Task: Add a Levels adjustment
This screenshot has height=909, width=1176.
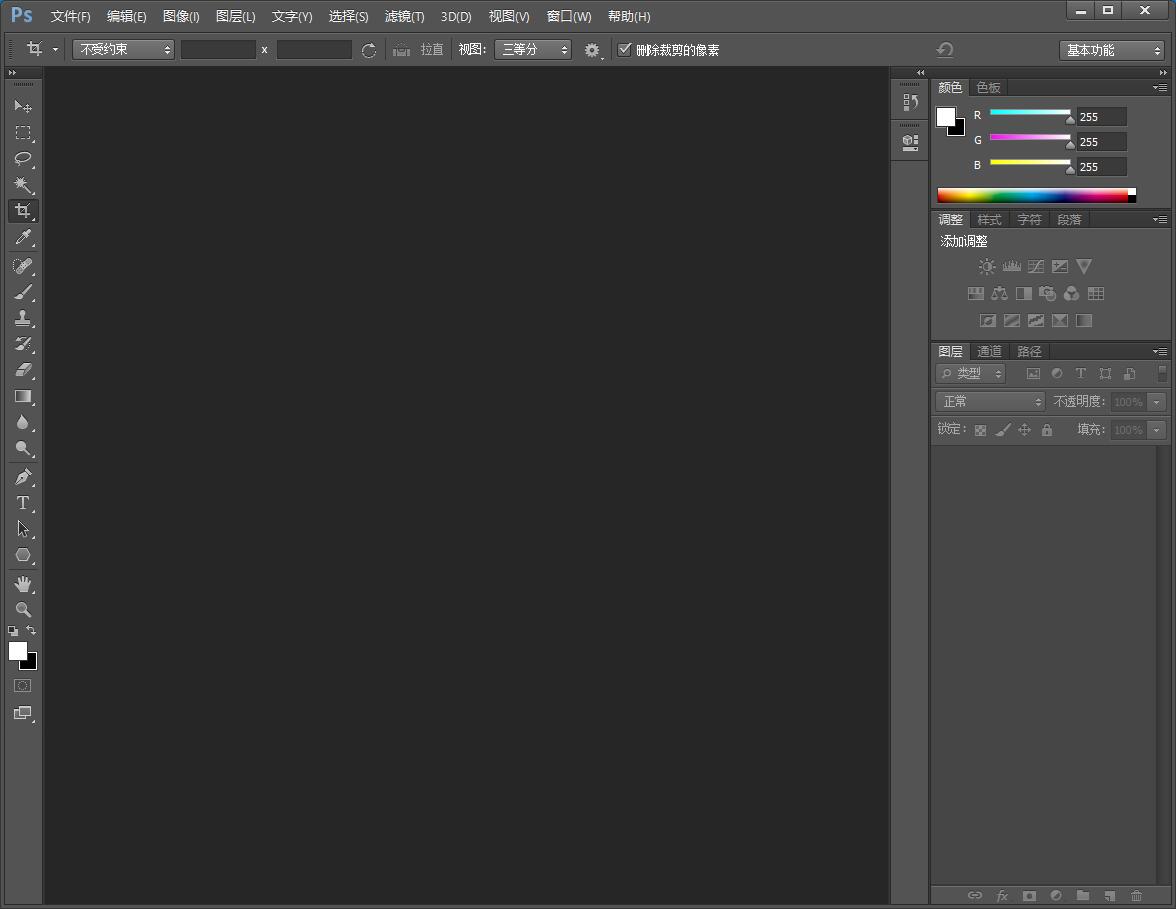Action: [1012, 266]
